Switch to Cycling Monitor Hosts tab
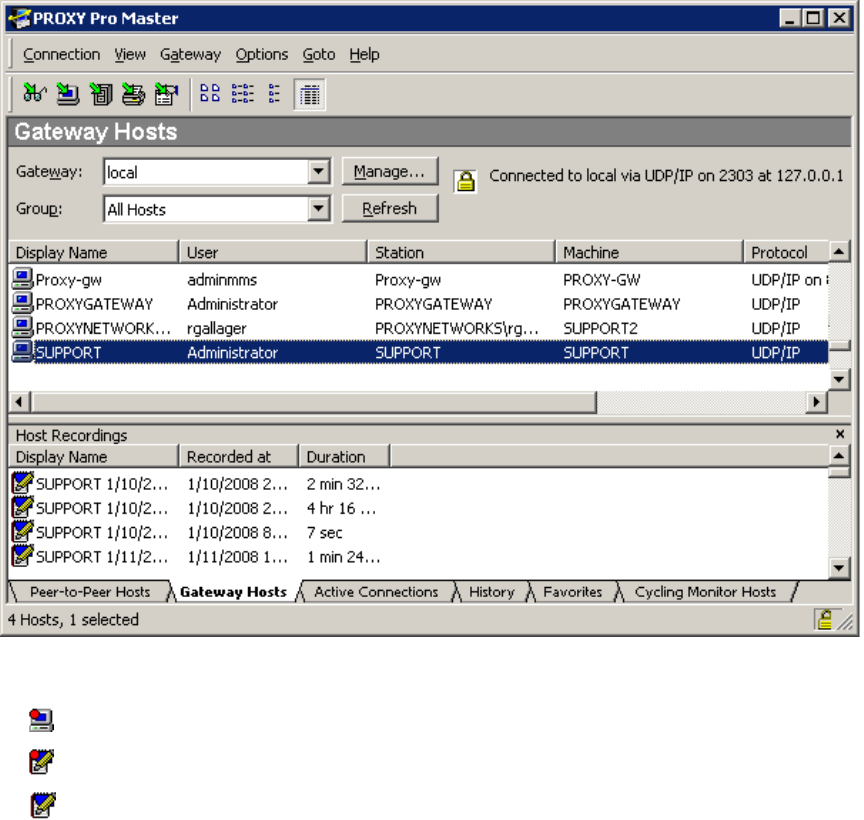The height and width of the screenshot is (820, 864). (705, 592)
